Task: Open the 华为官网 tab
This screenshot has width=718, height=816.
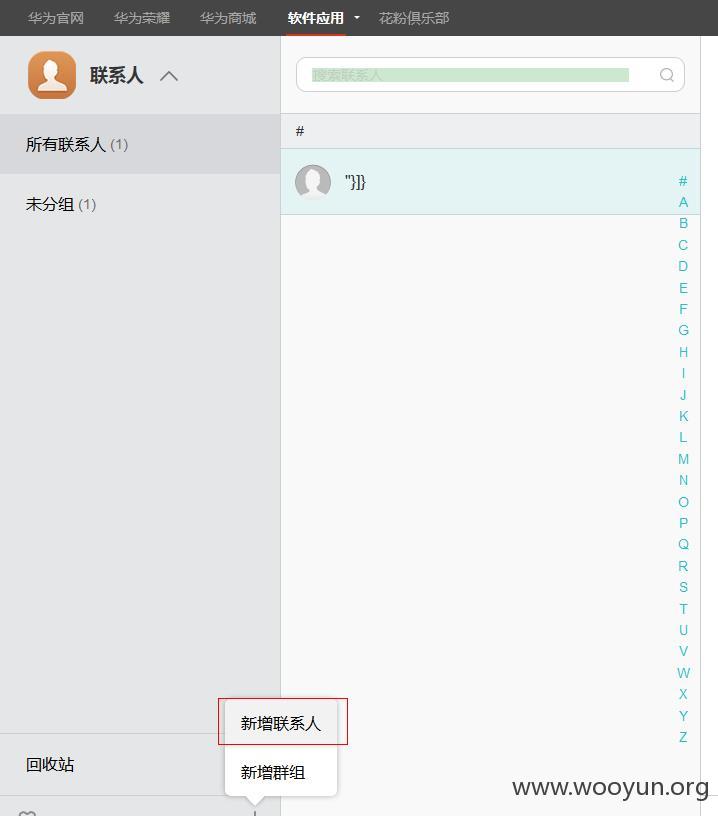Action: pos(56,18)
